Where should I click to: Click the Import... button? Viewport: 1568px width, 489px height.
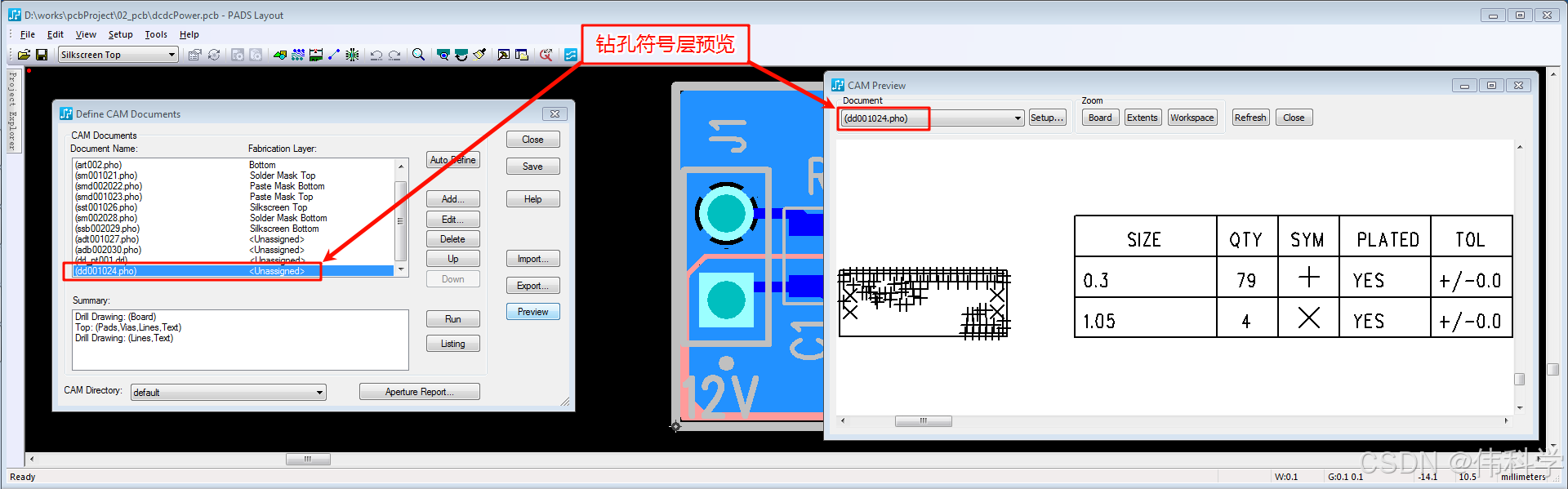point(532,259)
